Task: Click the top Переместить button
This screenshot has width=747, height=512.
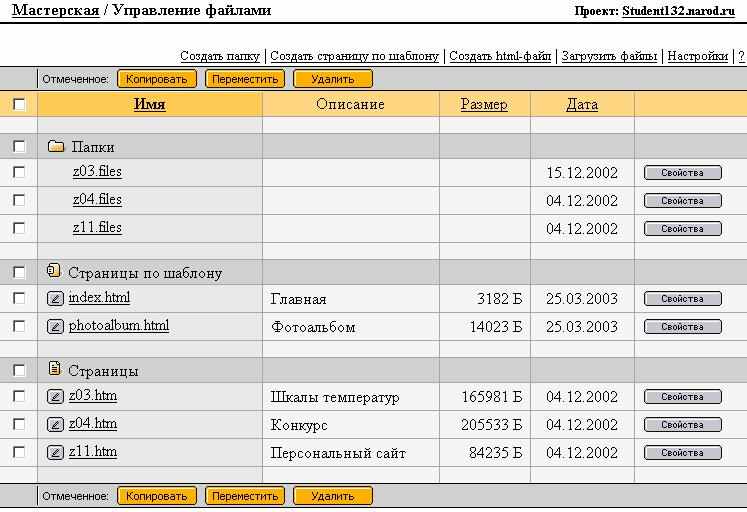Action: click(x=245, y=79)
